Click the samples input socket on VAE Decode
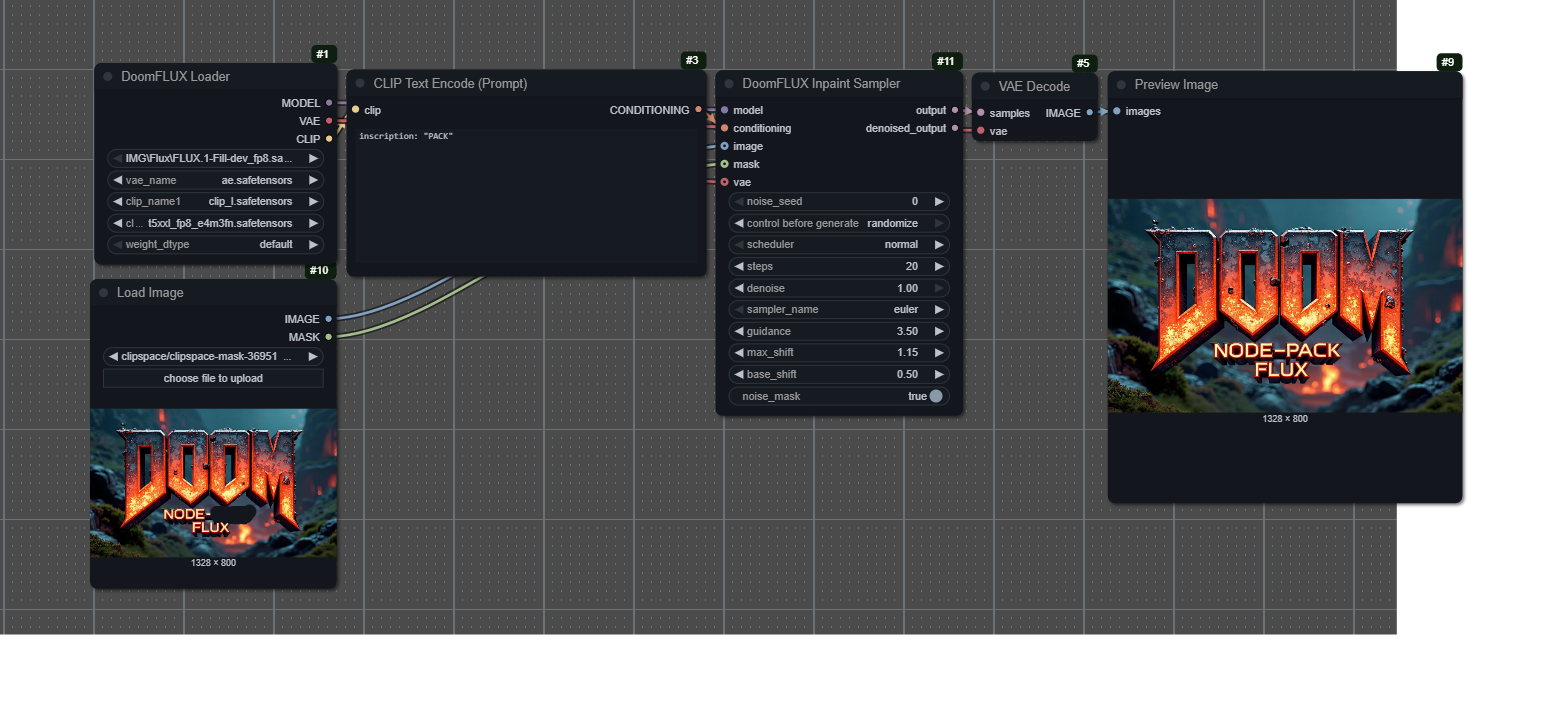1552x705 pixels. pyautogui.click(x=980, y=113)
